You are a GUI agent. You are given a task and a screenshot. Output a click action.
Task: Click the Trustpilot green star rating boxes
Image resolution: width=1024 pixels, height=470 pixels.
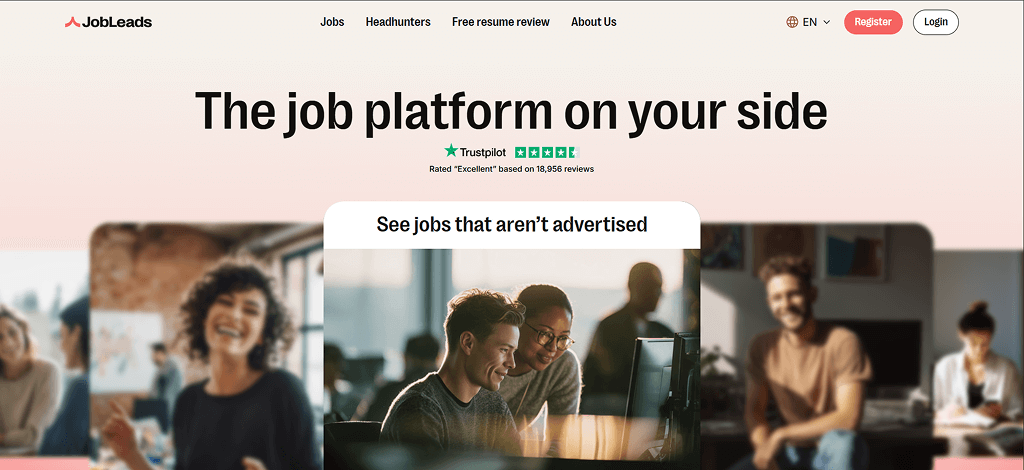click(x=547, y=152)
